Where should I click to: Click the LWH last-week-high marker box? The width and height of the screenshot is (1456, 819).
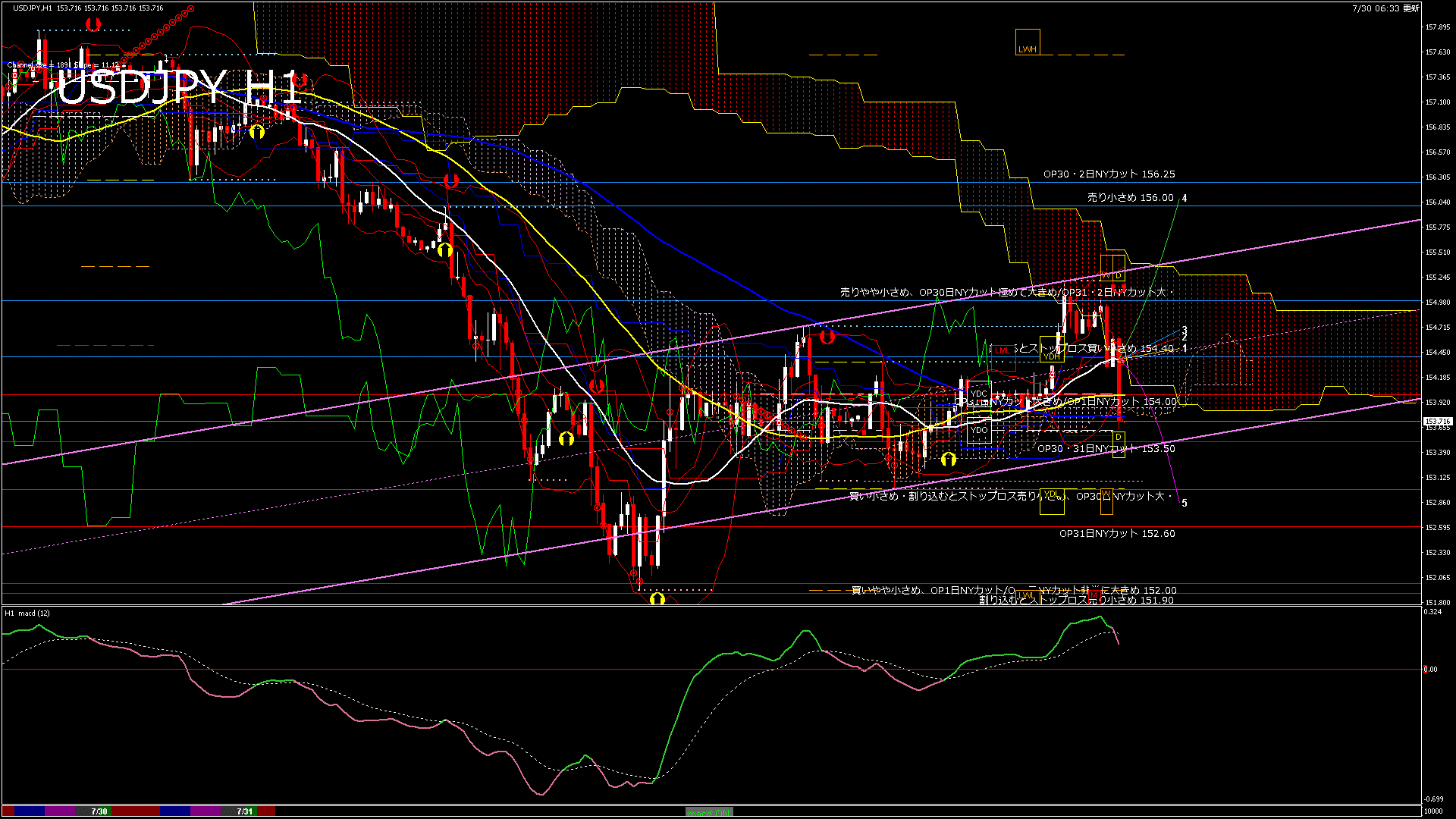tap(1028, 42)
